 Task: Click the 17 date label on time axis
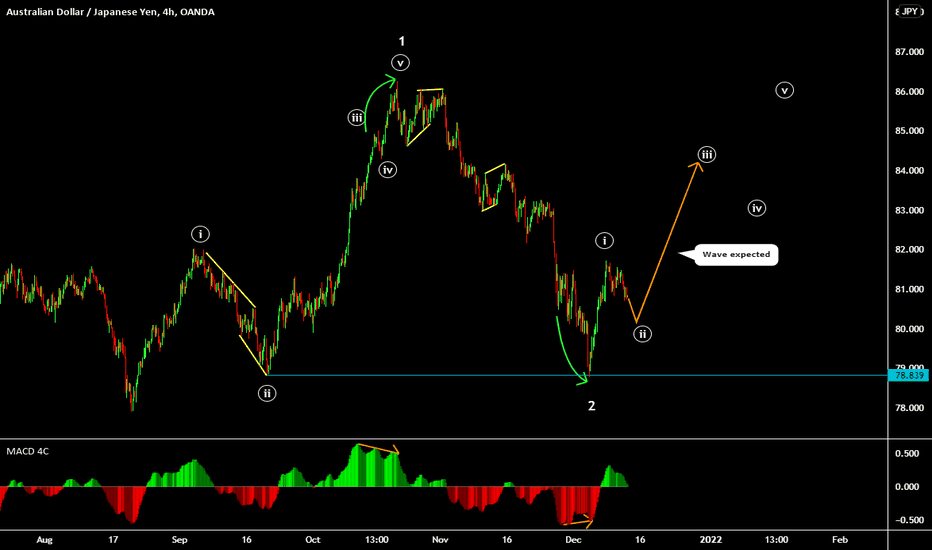point(113,540)
